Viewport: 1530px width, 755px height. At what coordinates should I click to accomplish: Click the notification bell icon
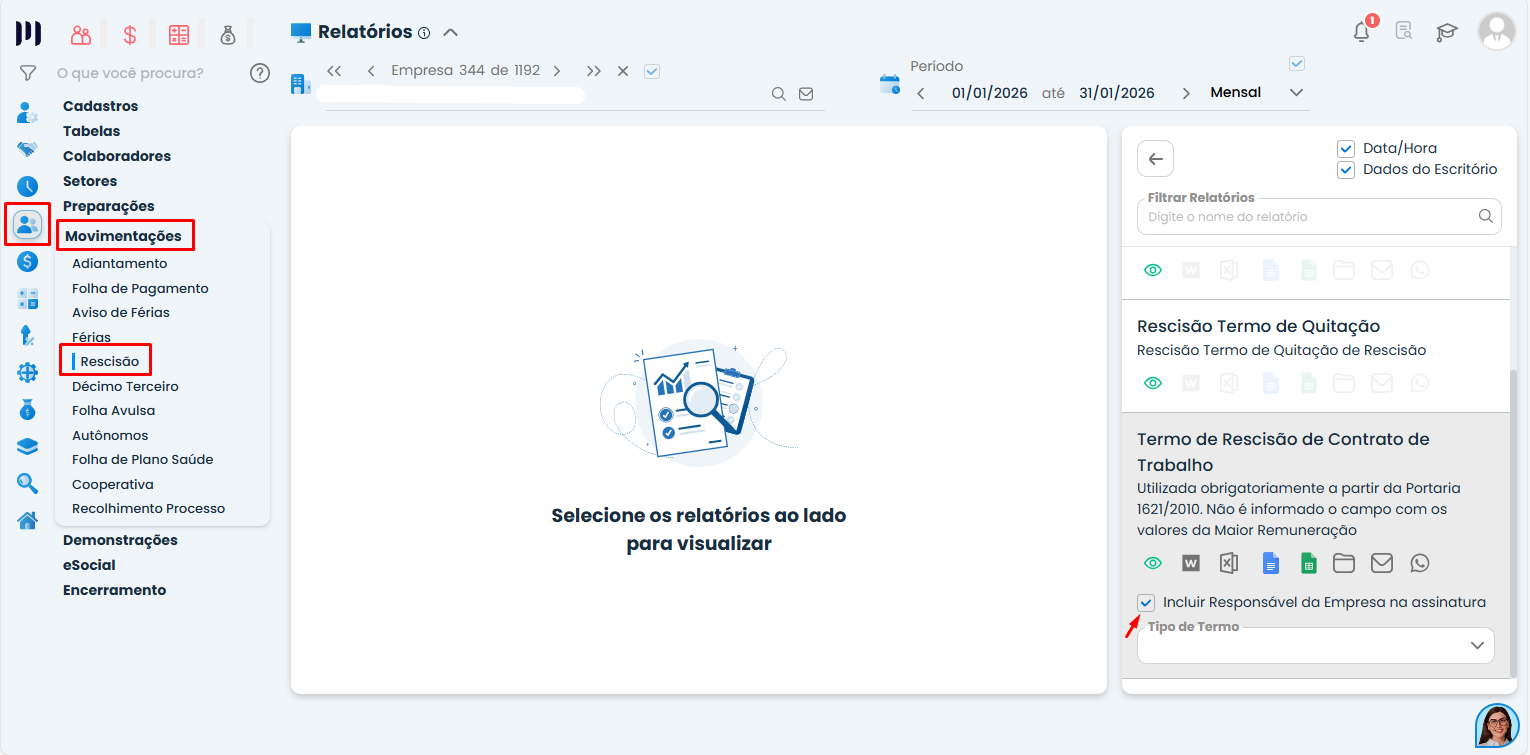click(x=1361, y=31)
